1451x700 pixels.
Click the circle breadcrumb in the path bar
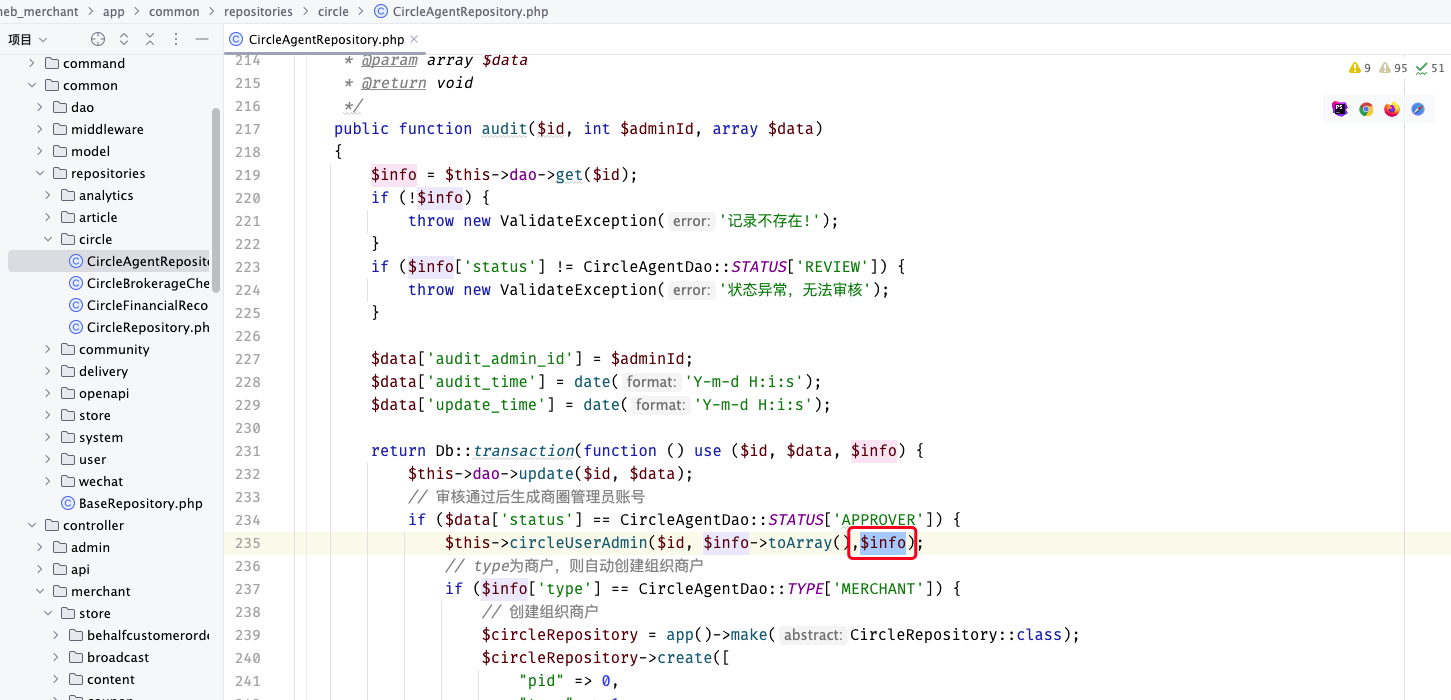[333, 12]
